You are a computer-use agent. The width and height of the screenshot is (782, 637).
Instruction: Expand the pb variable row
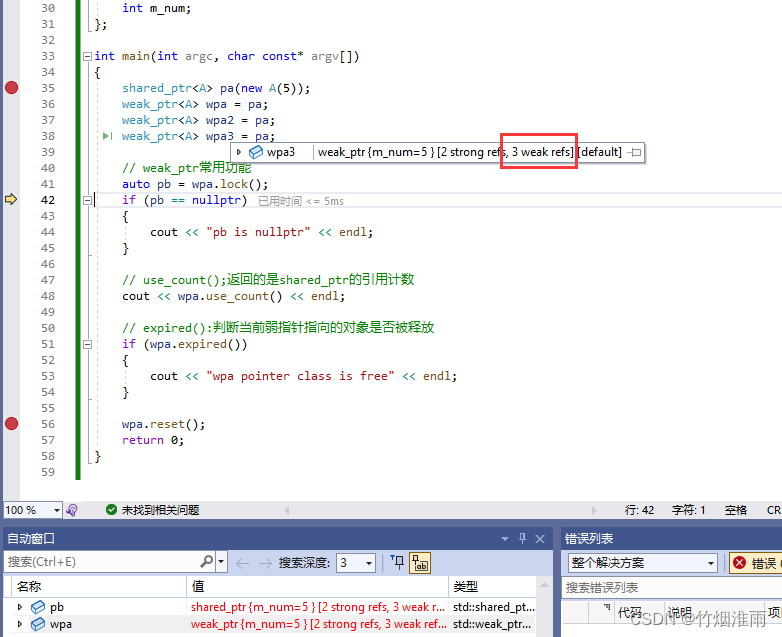click(20, 607)
